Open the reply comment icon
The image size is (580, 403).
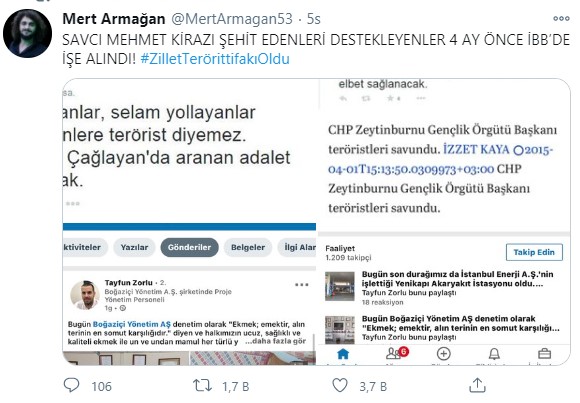[71, 386]
